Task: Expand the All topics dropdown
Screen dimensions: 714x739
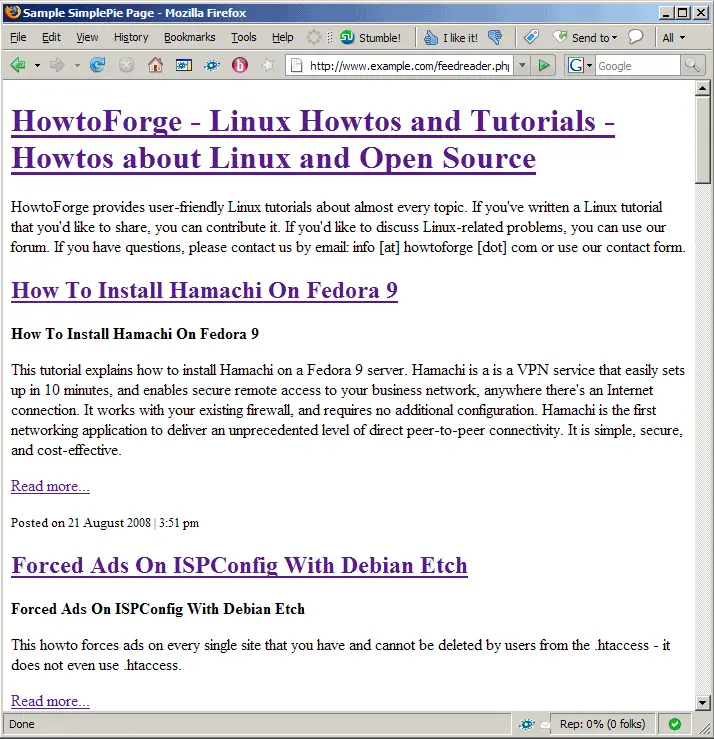Action: click(673, 38)
